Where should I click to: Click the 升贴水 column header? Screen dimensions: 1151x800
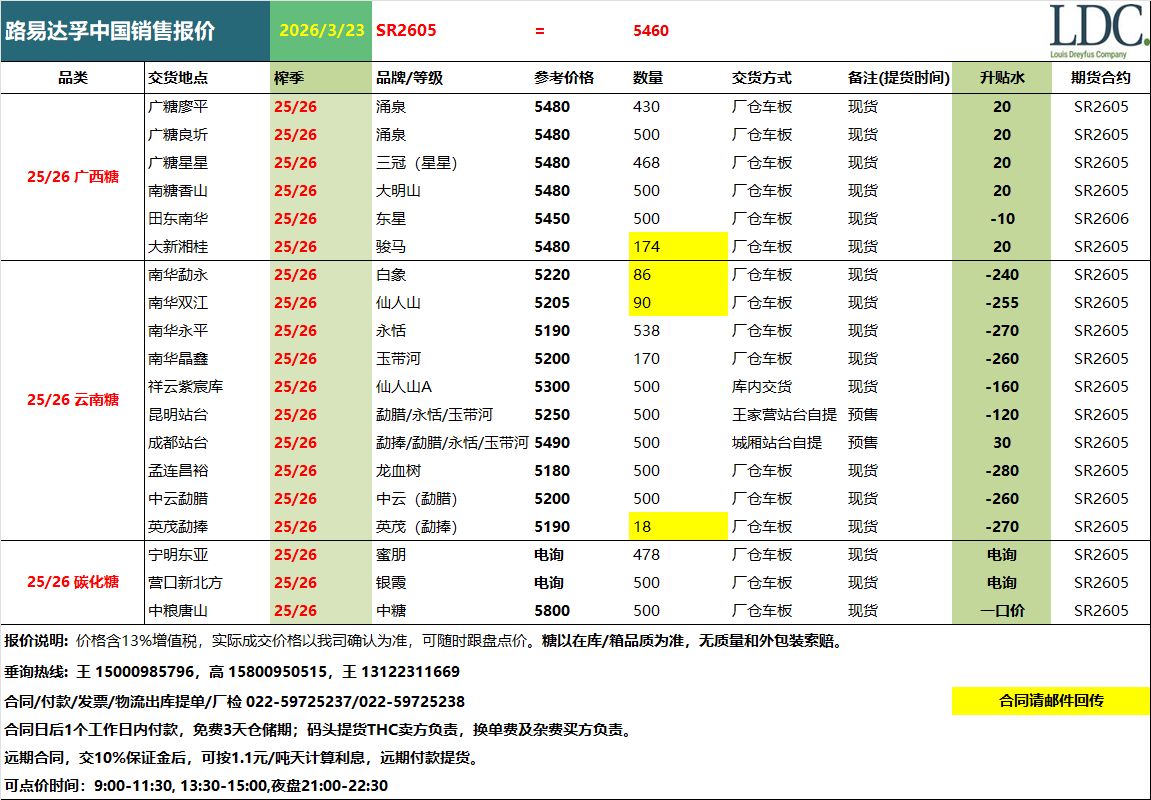pos(1002,78)
